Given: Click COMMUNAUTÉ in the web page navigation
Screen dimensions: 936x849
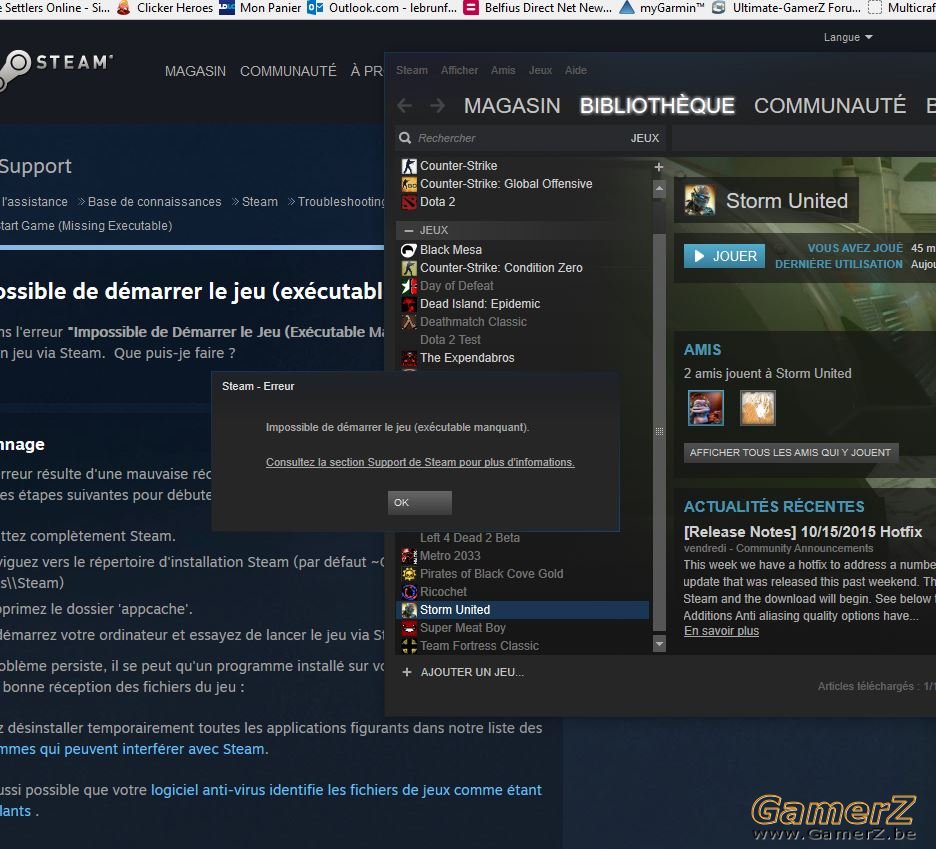Looking at the screenshot, I should 288,71.
